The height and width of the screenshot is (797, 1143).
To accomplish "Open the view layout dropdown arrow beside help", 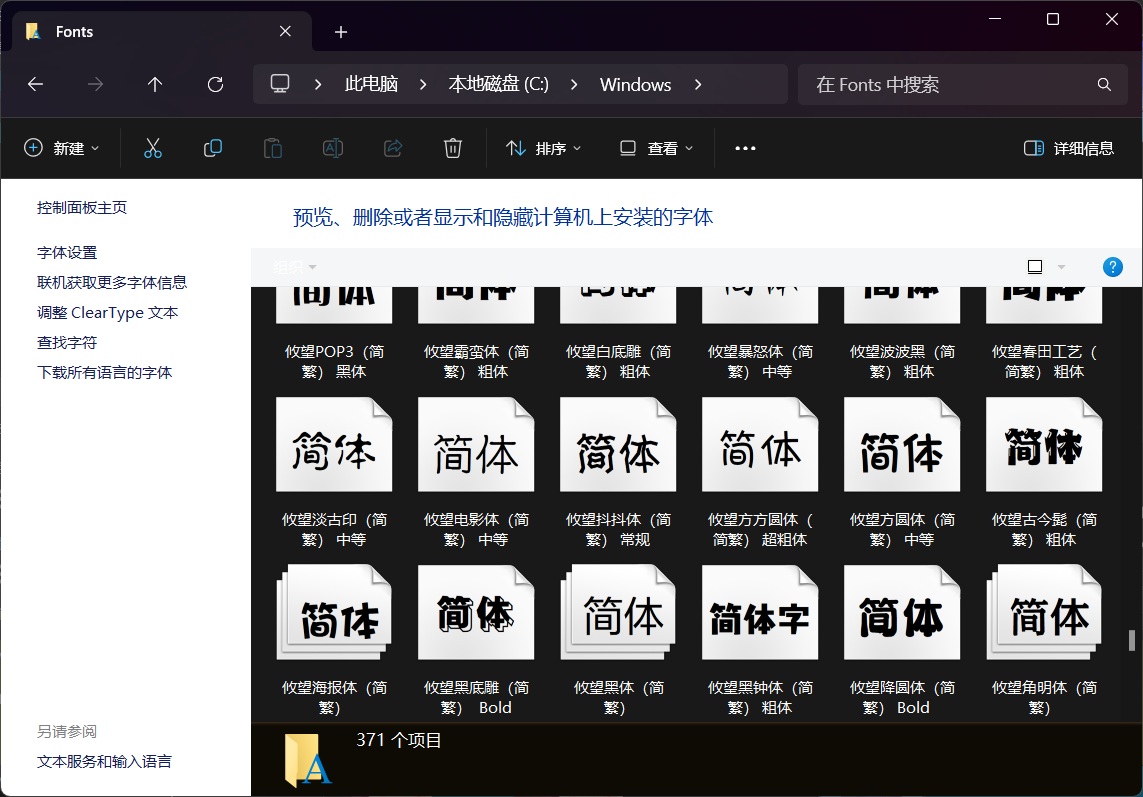I will 1061,267.
